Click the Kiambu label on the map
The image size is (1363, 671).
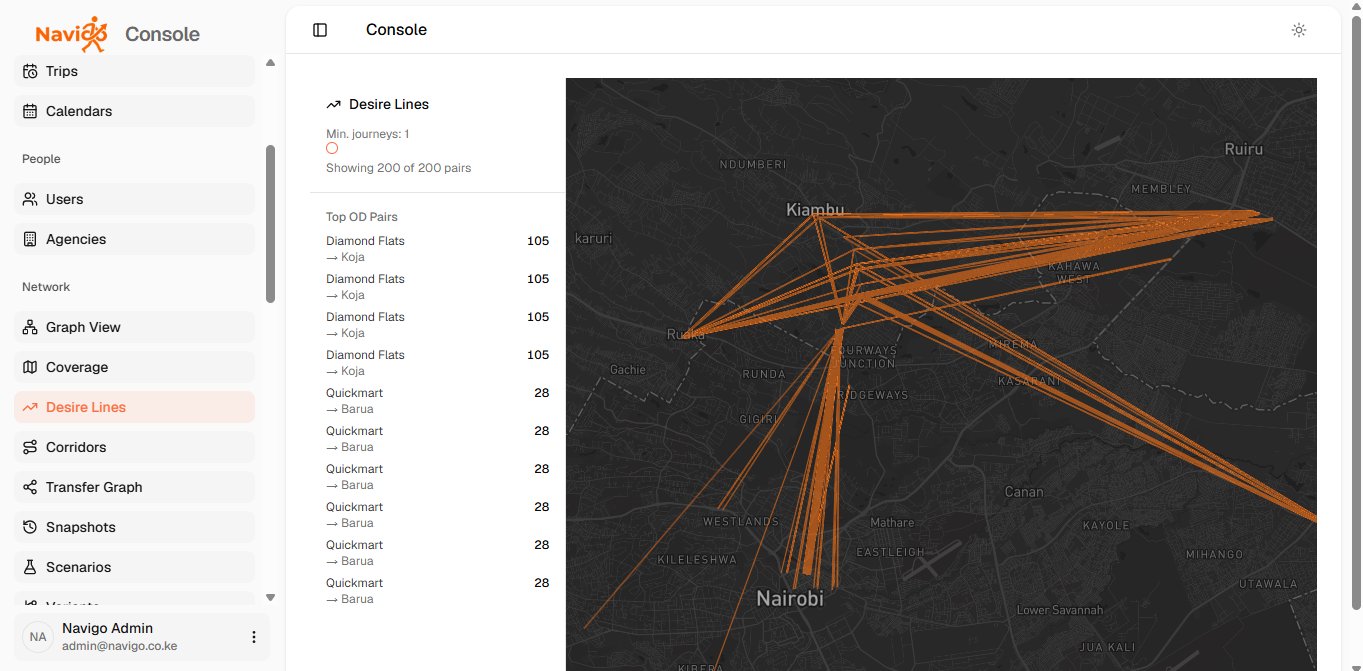(x=815, y=209)
